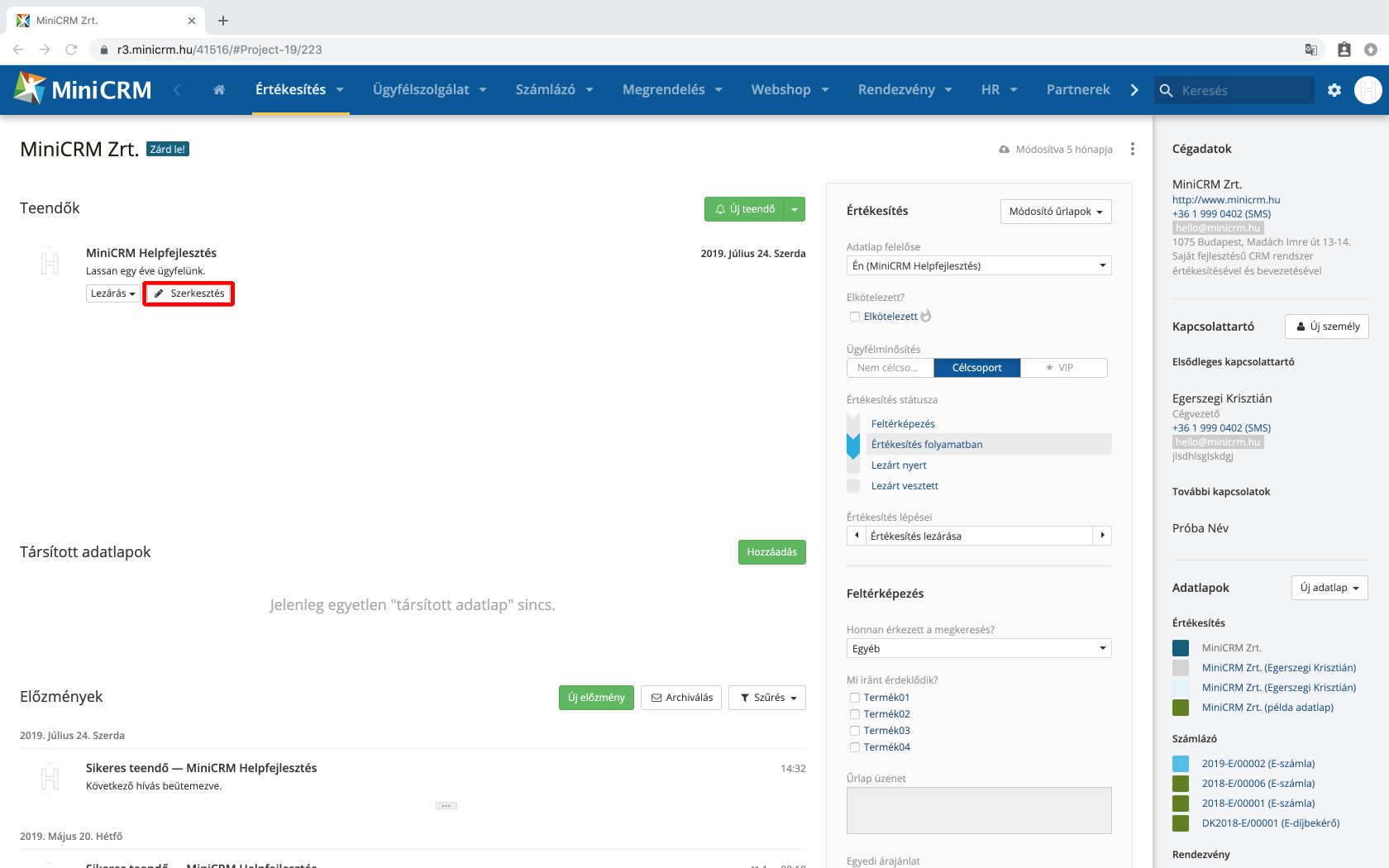1389x868 pixels.
Task: Open settings gear icon
Action: point(1334,90)
